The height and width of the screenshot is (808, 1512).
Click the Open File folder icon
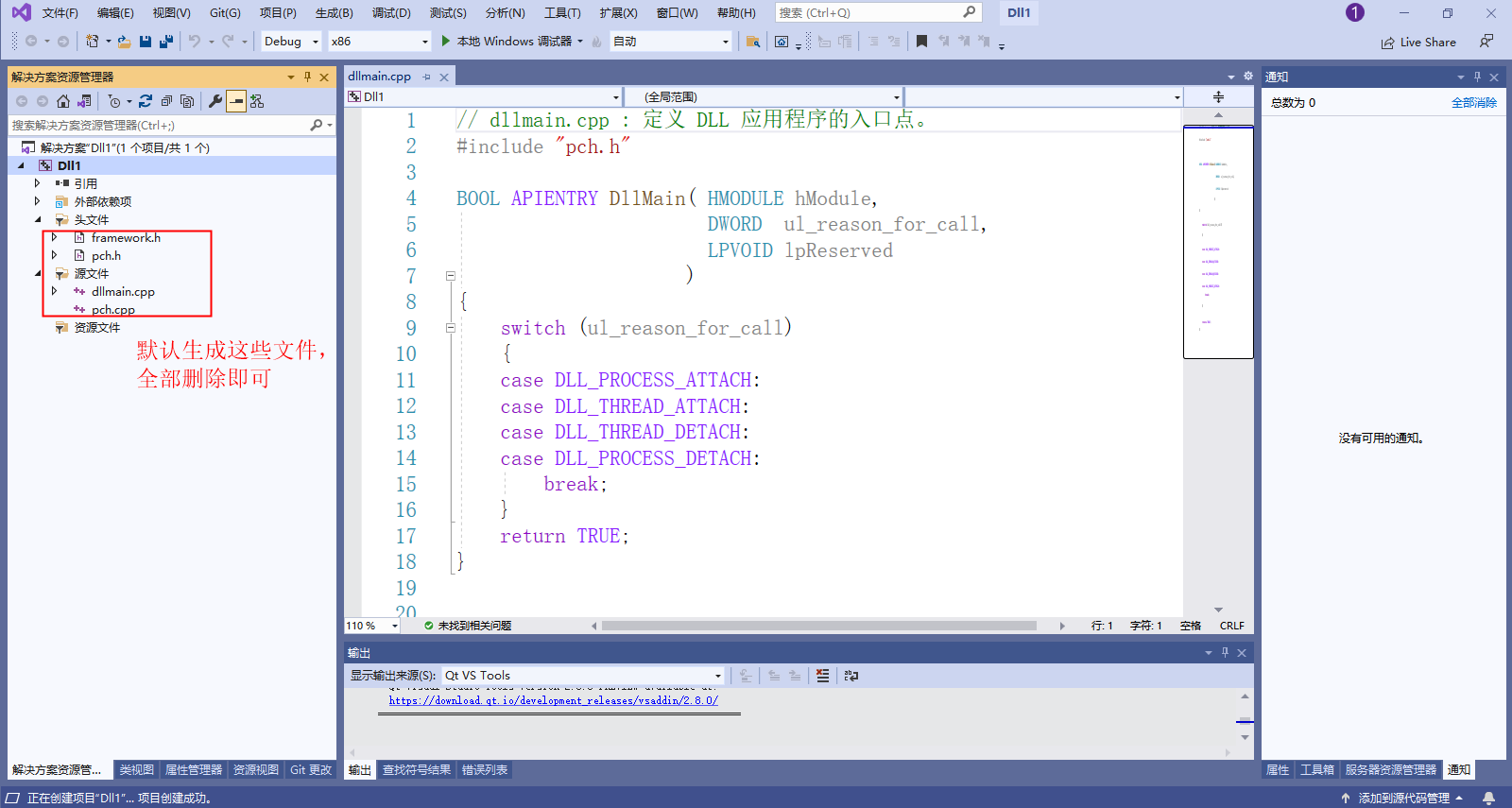point(124,42)
